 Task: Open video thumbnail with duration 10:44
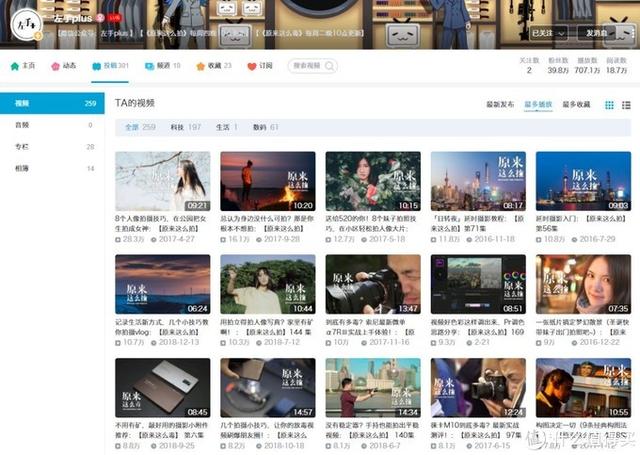(268, 284)
